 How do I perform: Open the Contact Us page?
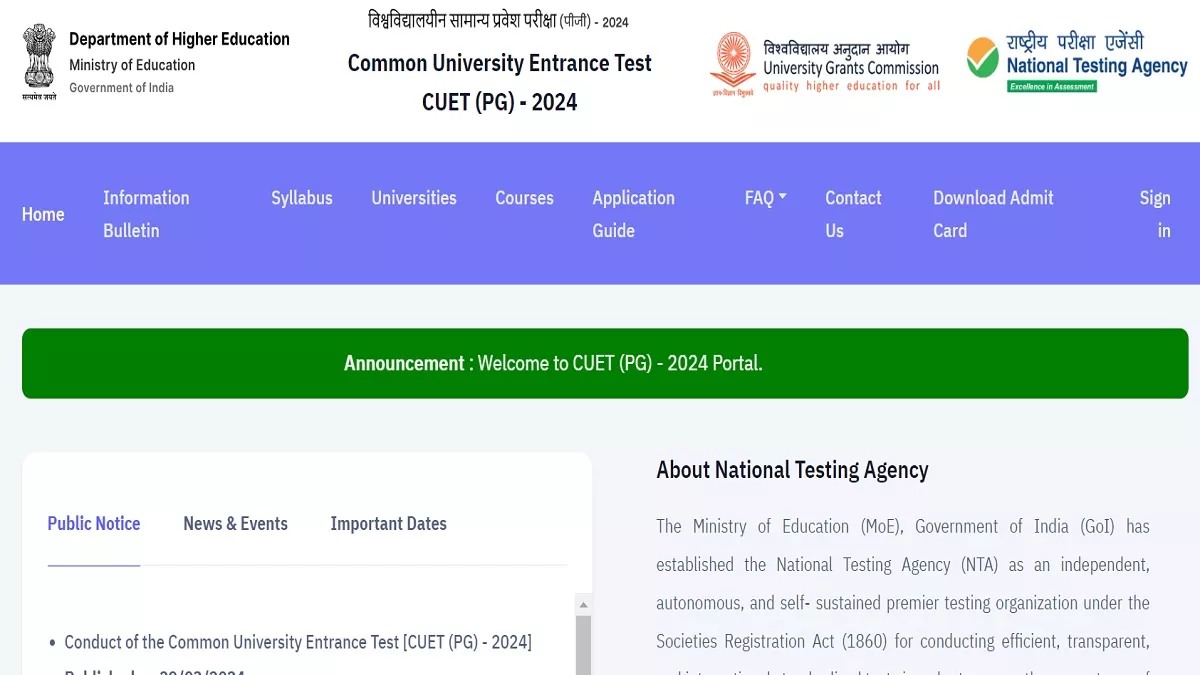[x=853, y=214]
